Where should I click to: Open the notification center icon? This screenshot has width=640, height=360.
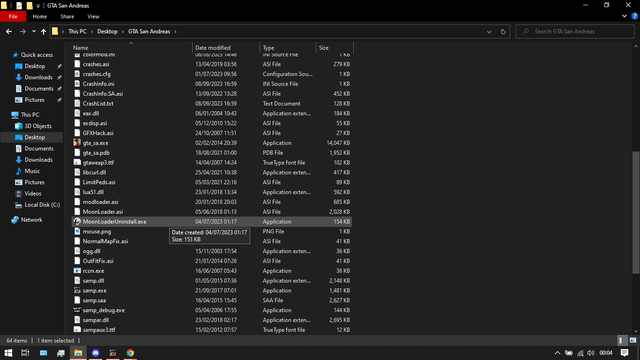pos(624,353)
